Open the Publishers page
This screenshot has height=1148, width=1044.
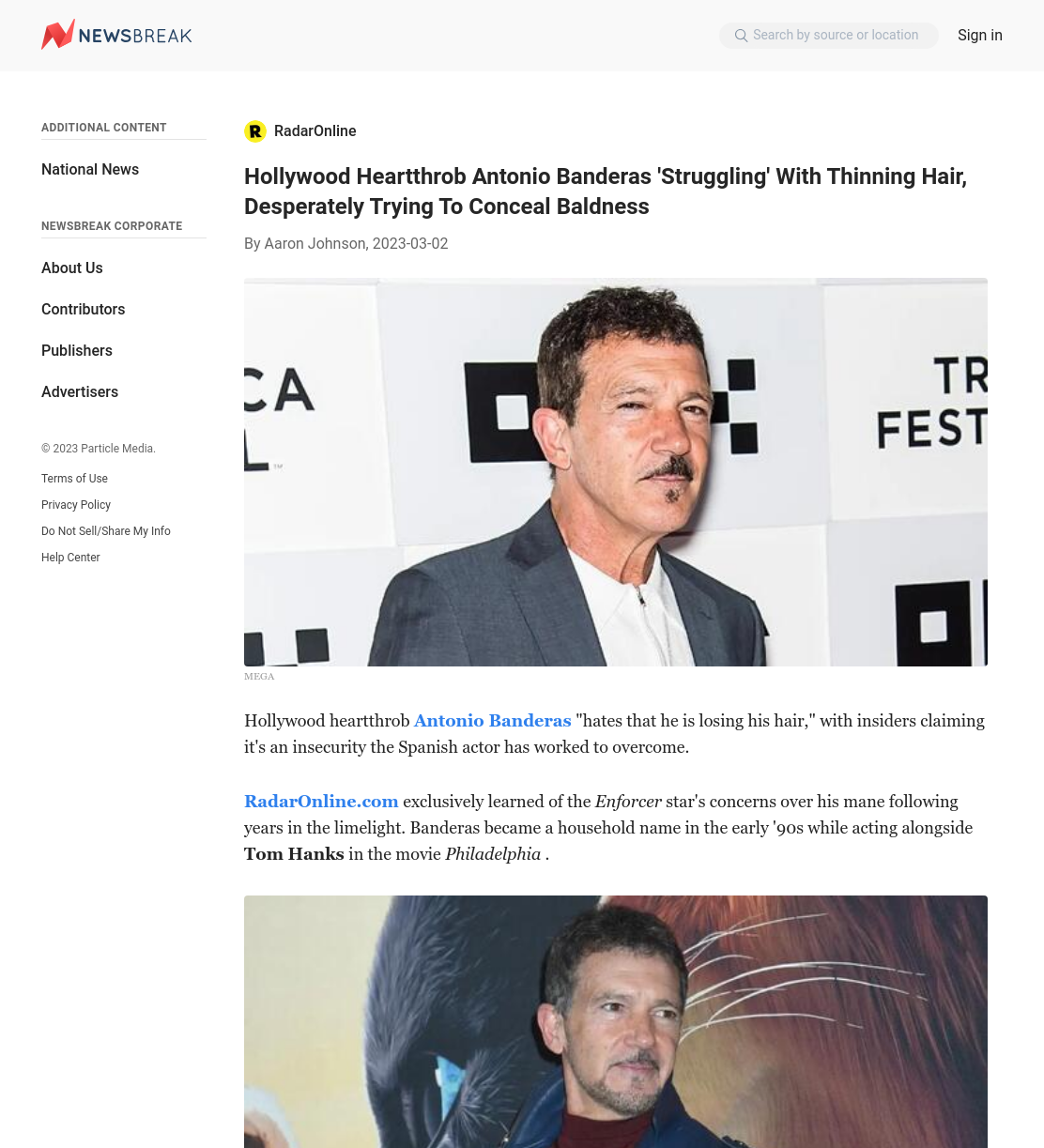coord(77,351)
